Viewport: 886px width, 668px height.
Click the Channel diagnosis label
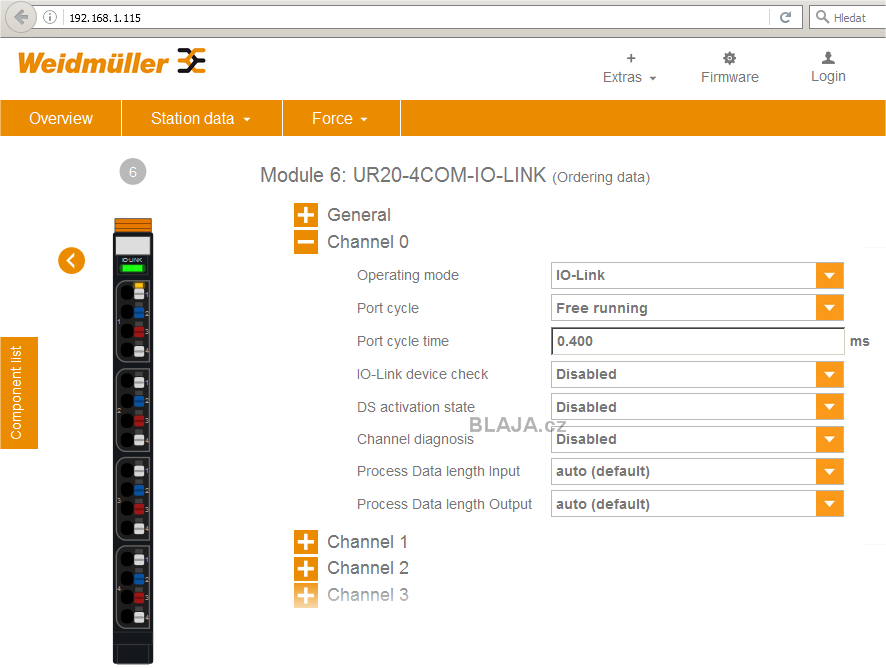415,439
